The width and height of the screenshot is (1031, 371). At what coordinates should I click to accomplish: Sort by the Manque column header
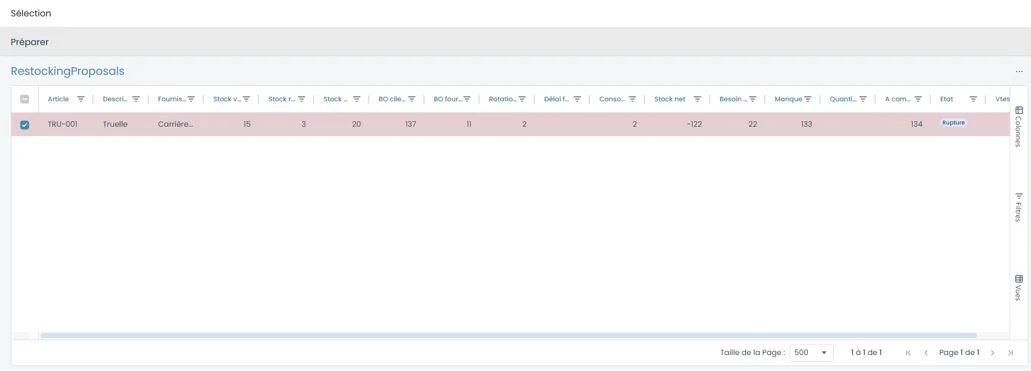click(x=788, y=99)
